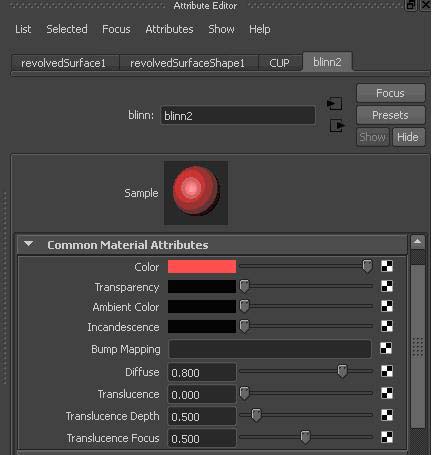Click the Hide button
This screenshot has width=438, height=455.
pyautogui.click(x=408, y=137)
